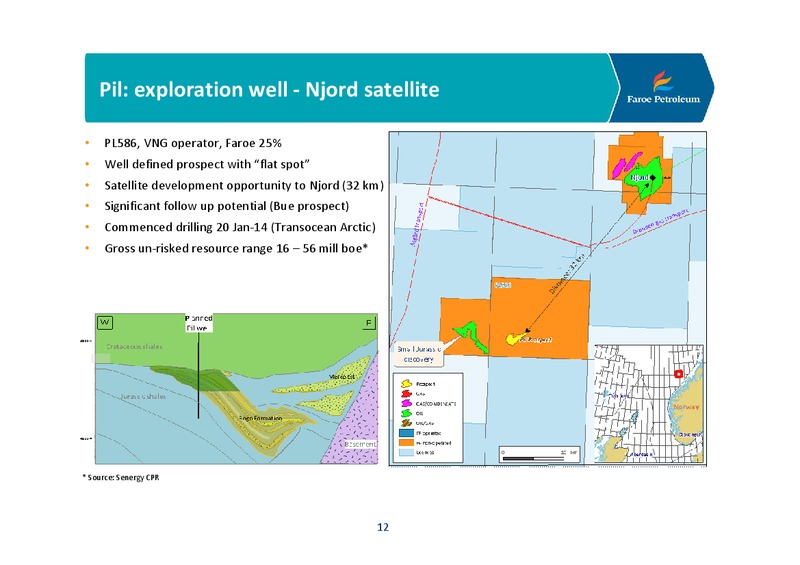800x565 pixels.
Task: Click the striped Oil/Gas legend symbol
Action: (x=406, y=423)
